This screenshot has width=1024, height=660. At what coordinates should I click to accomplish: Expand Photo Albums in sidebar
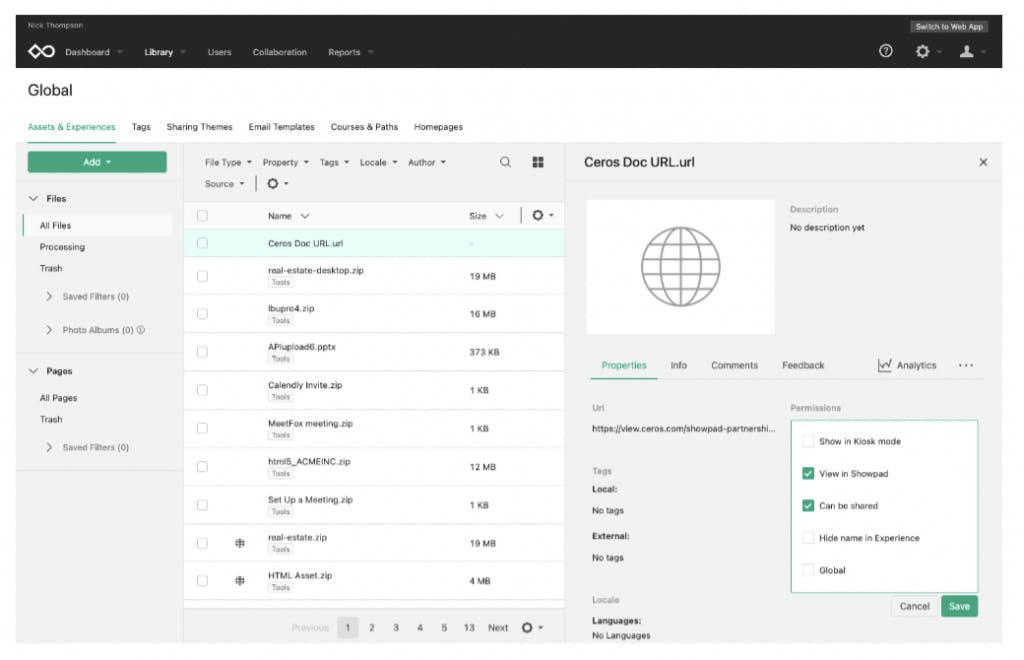pos(49,330)
